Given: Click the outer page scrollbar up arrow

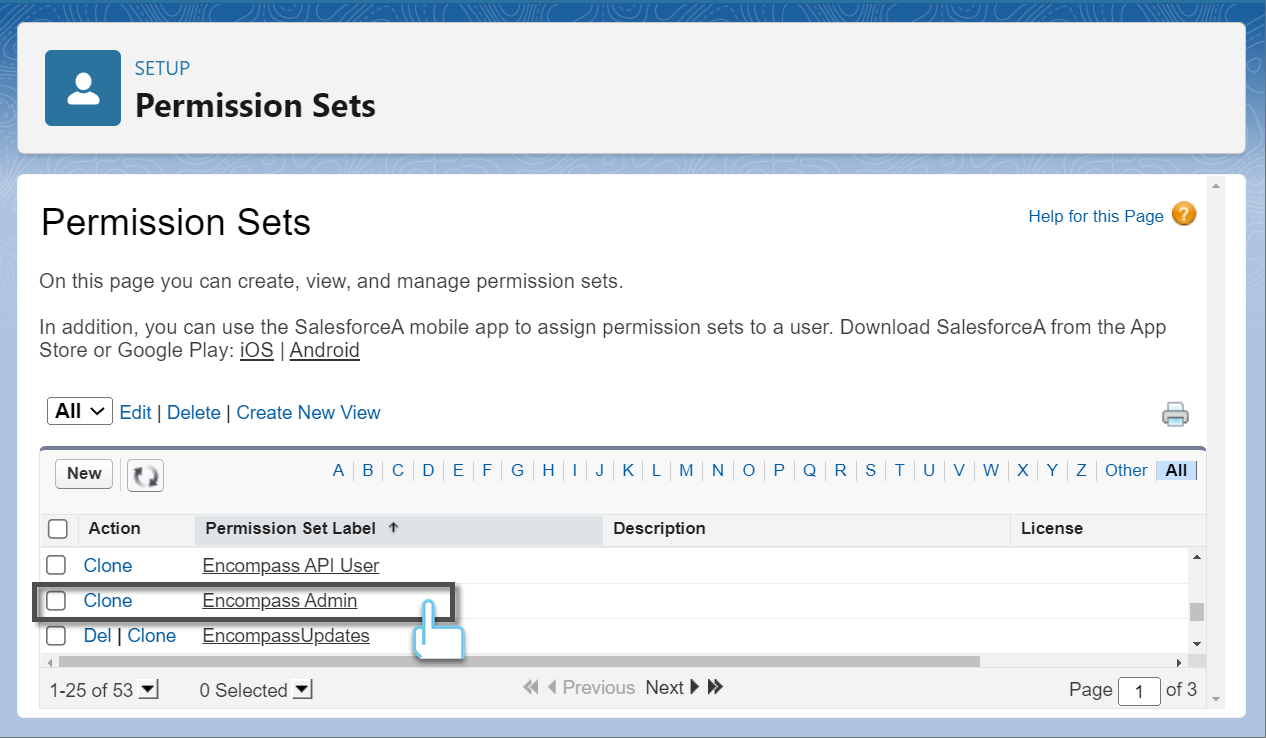Looking at the screenshot, I should [1216, 187].
